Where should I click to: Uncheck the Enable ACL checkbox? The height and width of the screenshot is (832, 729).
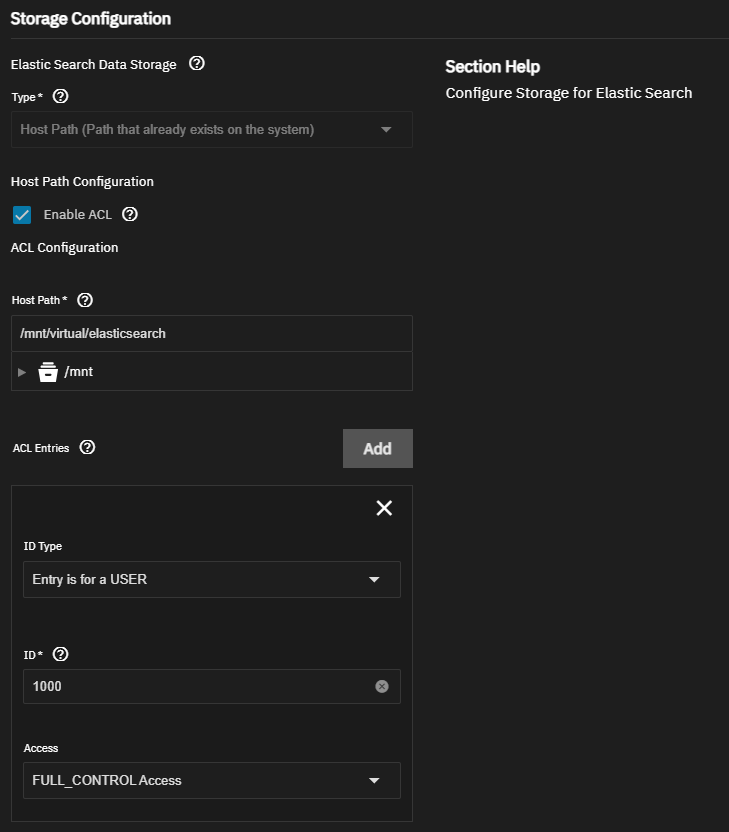point(22,215)
